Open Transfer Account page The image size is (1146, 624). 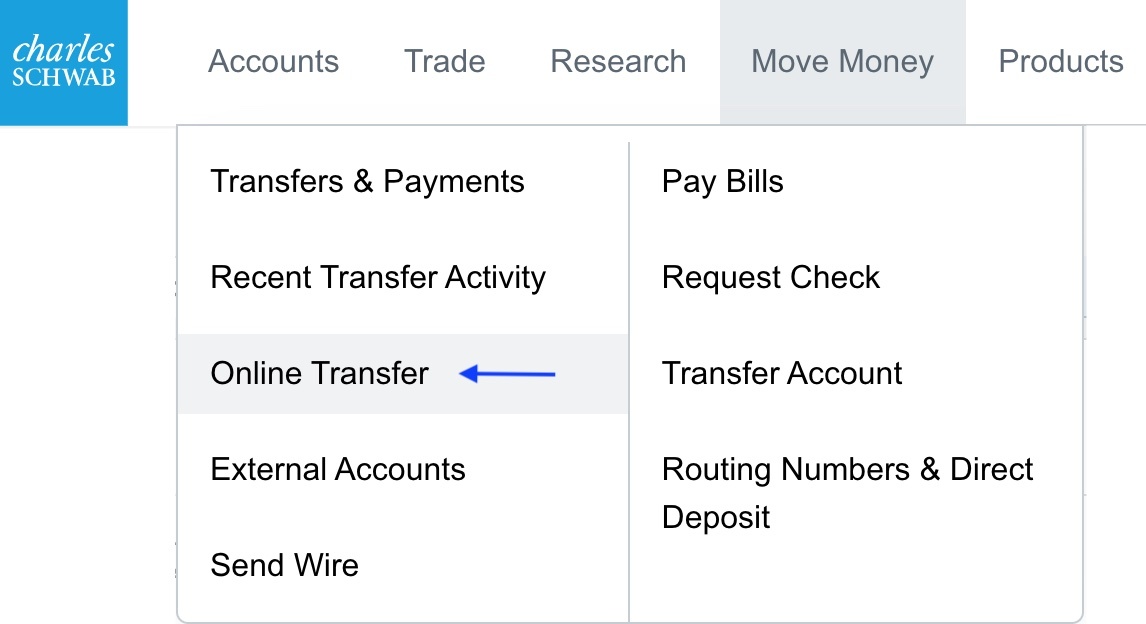tap(781, 374)
